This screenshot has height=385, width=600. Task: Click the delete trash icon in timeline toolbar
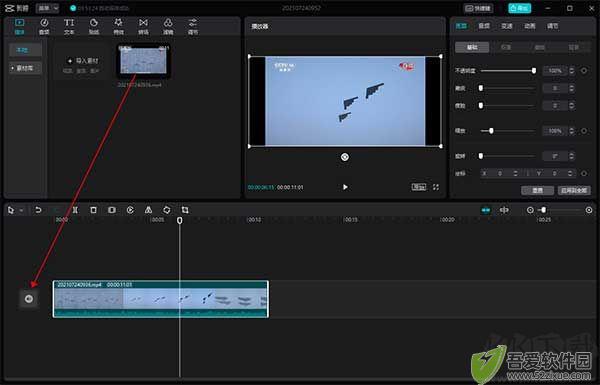pyautogui.click(x=93, y=210)
